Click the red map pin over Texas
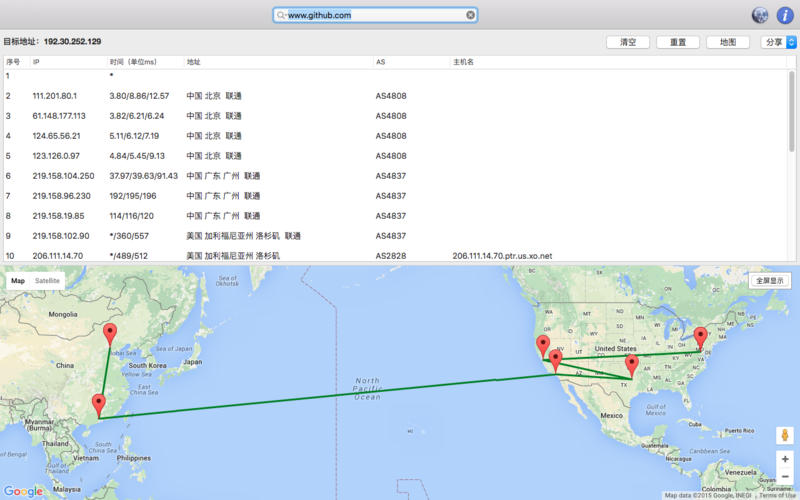Screen dimensions: 800x500 (631, 363)
